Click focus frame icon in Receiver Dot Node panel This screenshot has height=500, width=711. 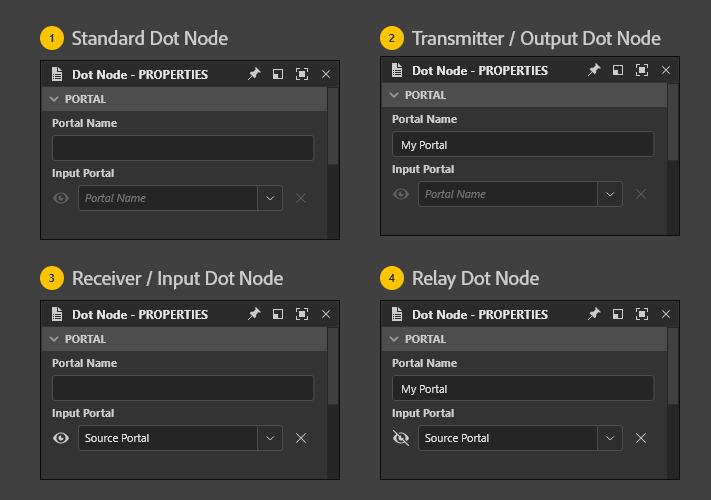coord(302,314)
